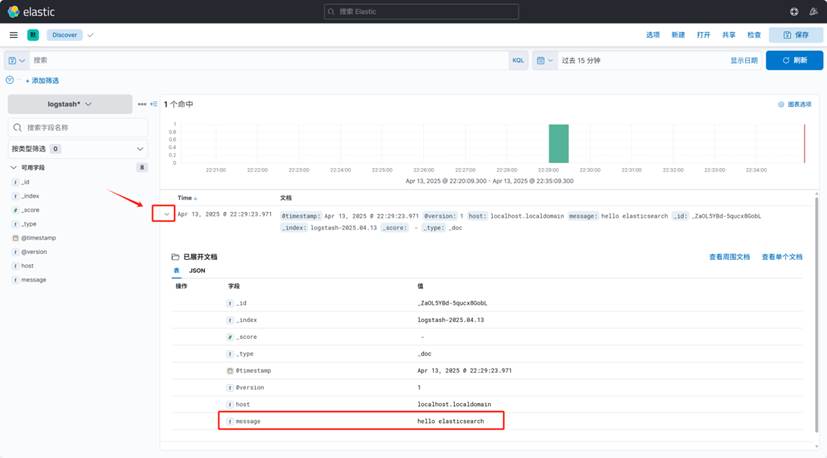Click the filter options circle icon

9,80
